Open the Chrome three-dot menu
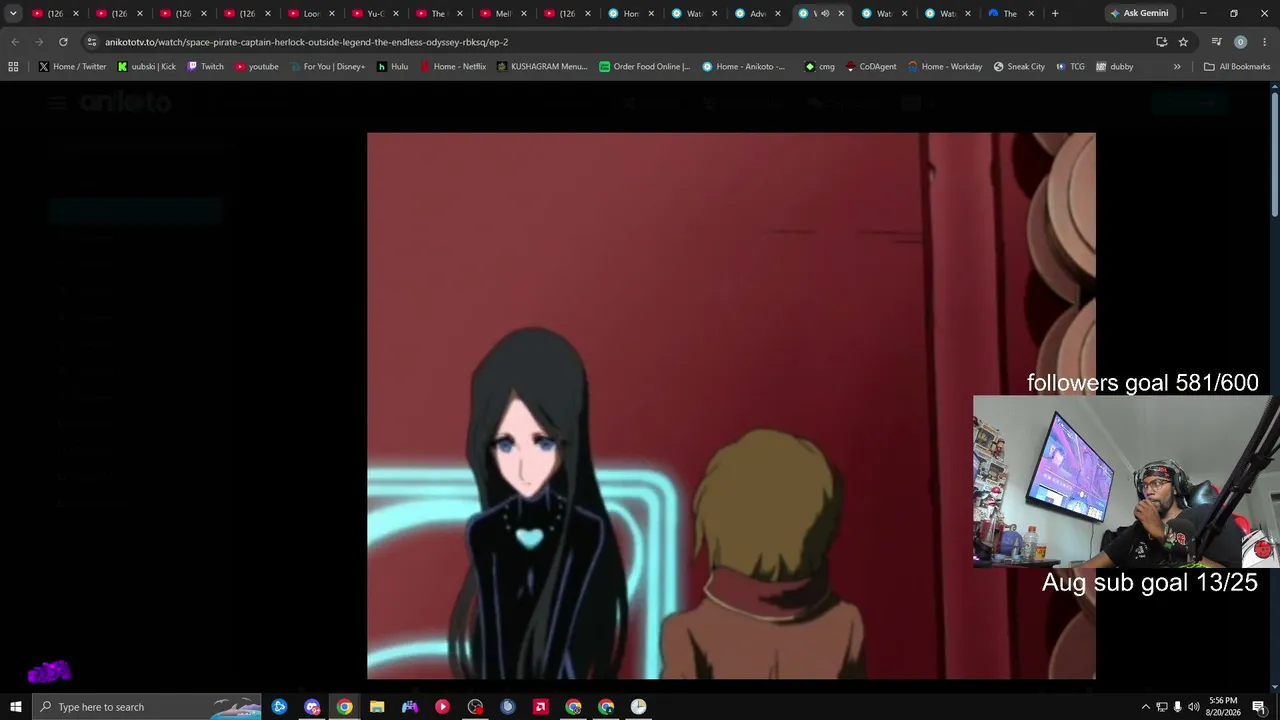 (1264, 42)
